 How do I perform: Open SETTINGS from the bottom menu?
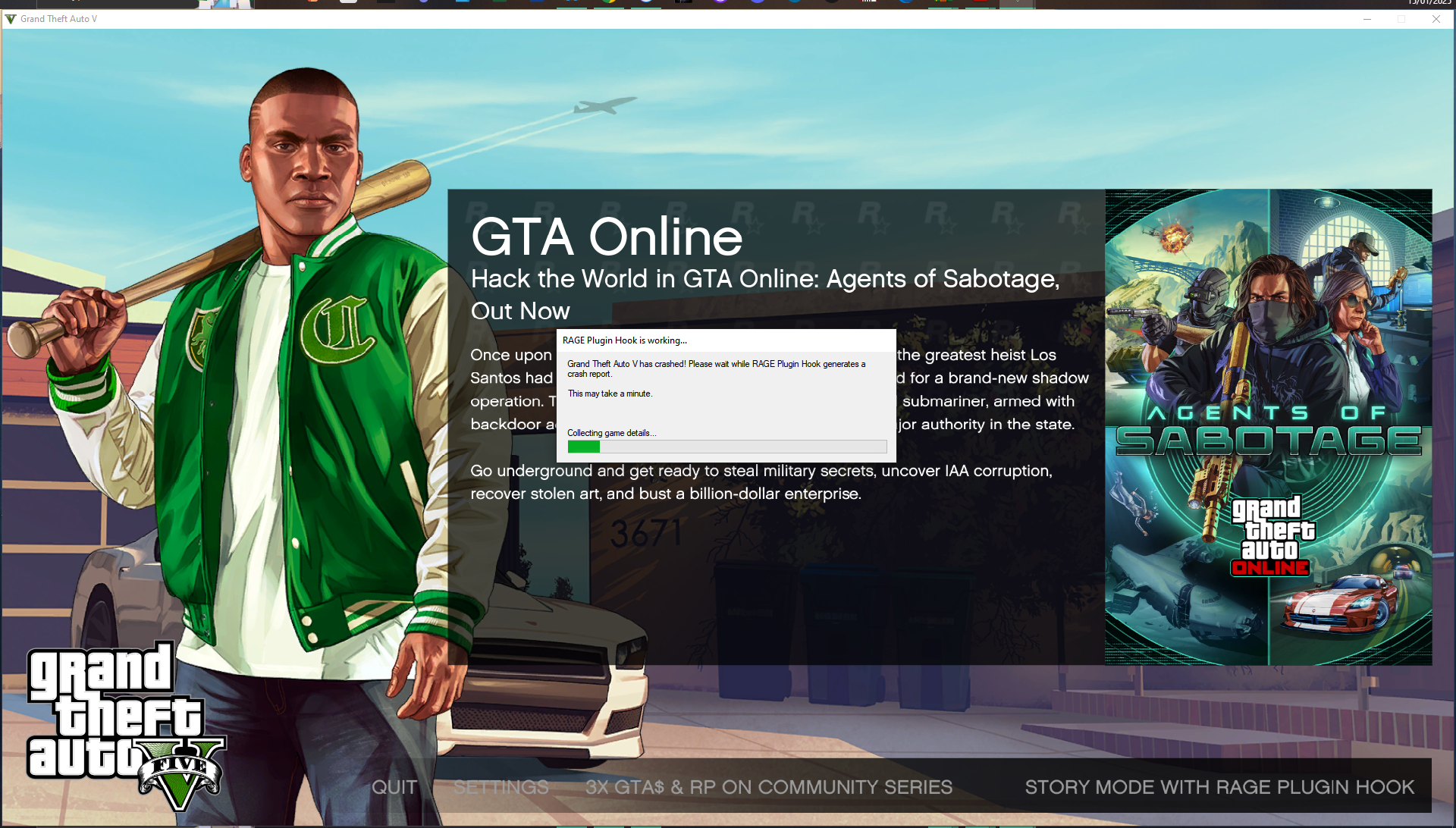500,787
